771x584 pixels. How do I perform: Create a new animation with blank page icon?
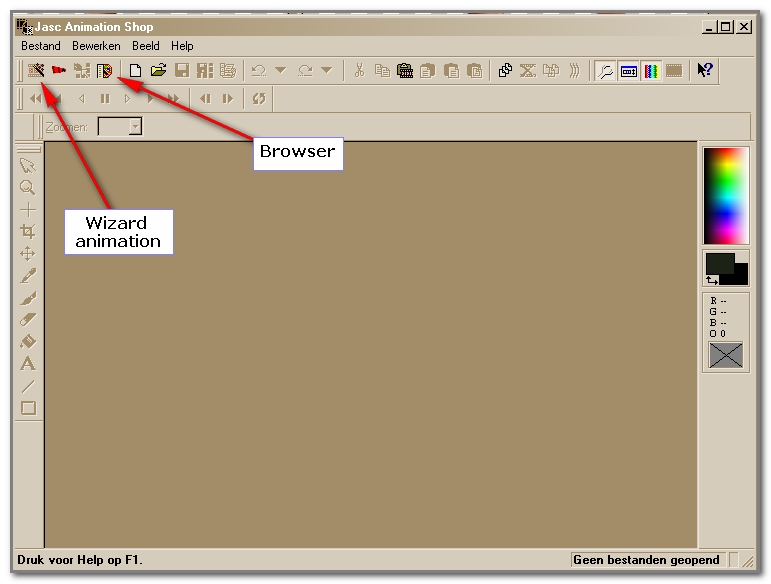pos(135,71)
